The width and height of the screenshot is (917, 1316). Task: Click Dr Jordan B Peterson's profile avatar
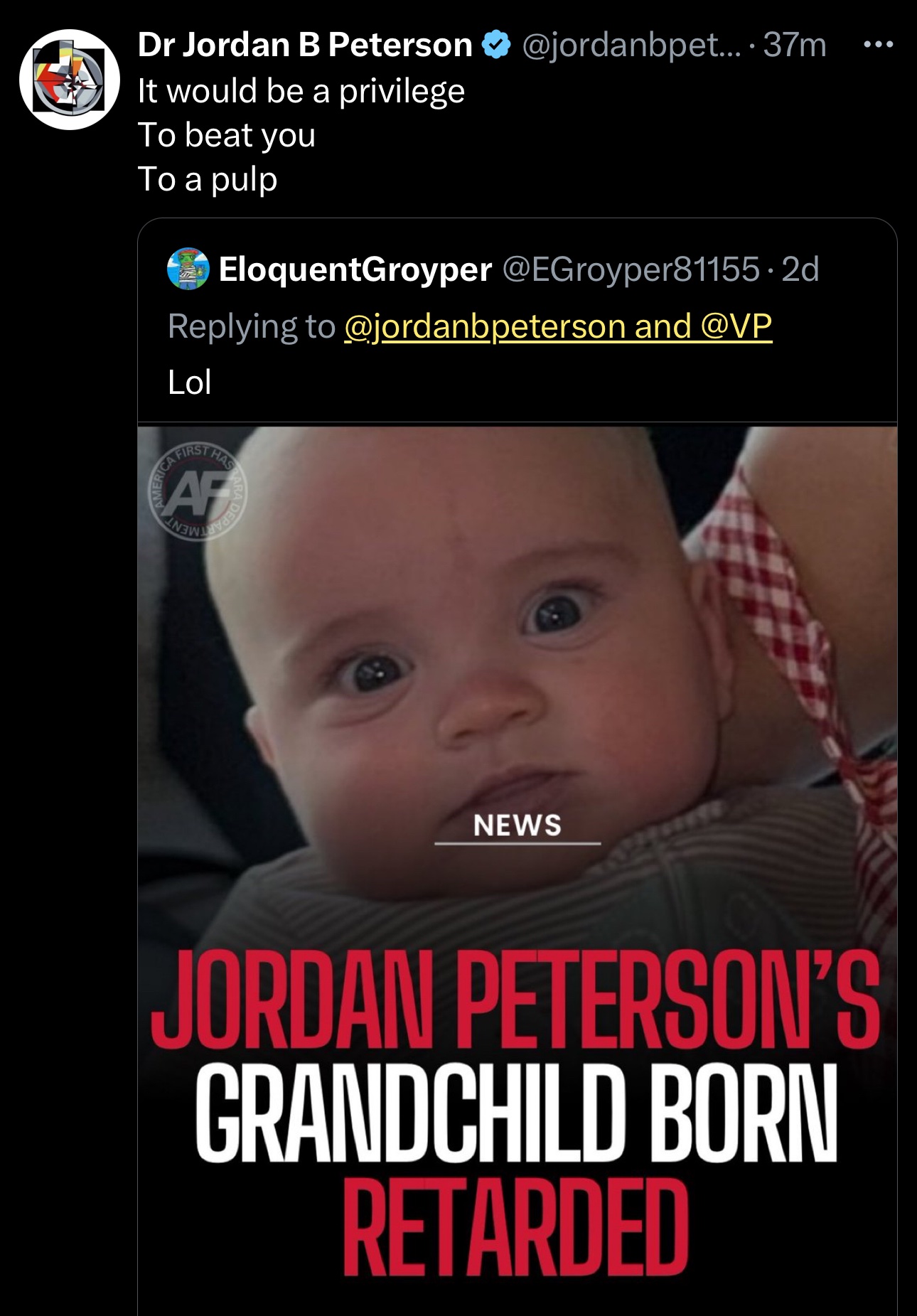[x=70, y=79]
